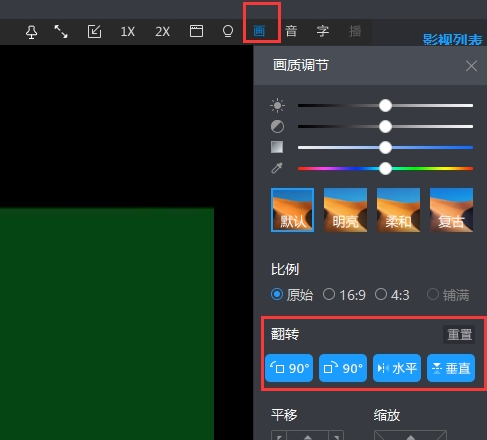Image resolution: width=487 pixels, height=440 pixels.
Task: Switch to mini mode with the arrow-in-box icon
Action: tap(94, 32)
